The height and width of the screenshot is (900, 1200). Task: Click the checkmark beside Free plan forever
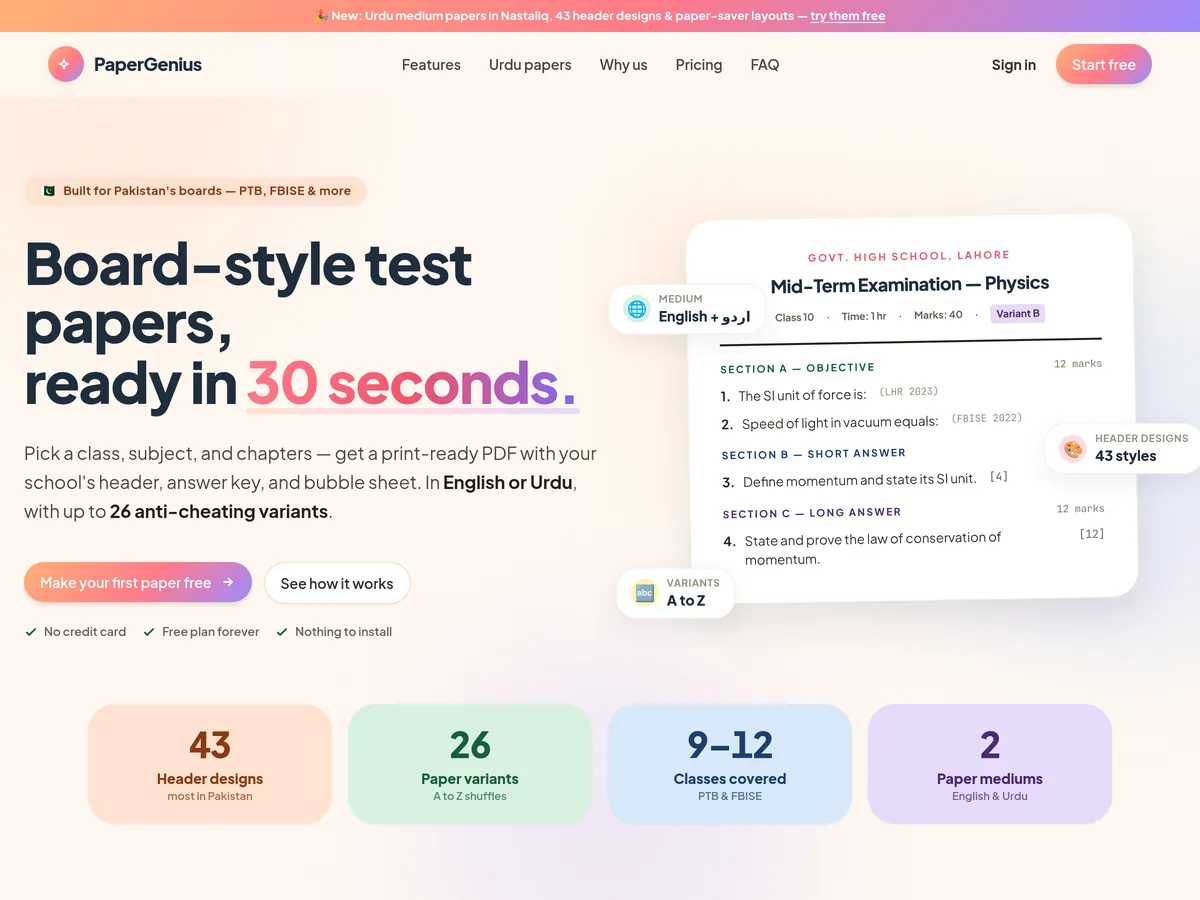pyautogui.click(x=149, y=632)
